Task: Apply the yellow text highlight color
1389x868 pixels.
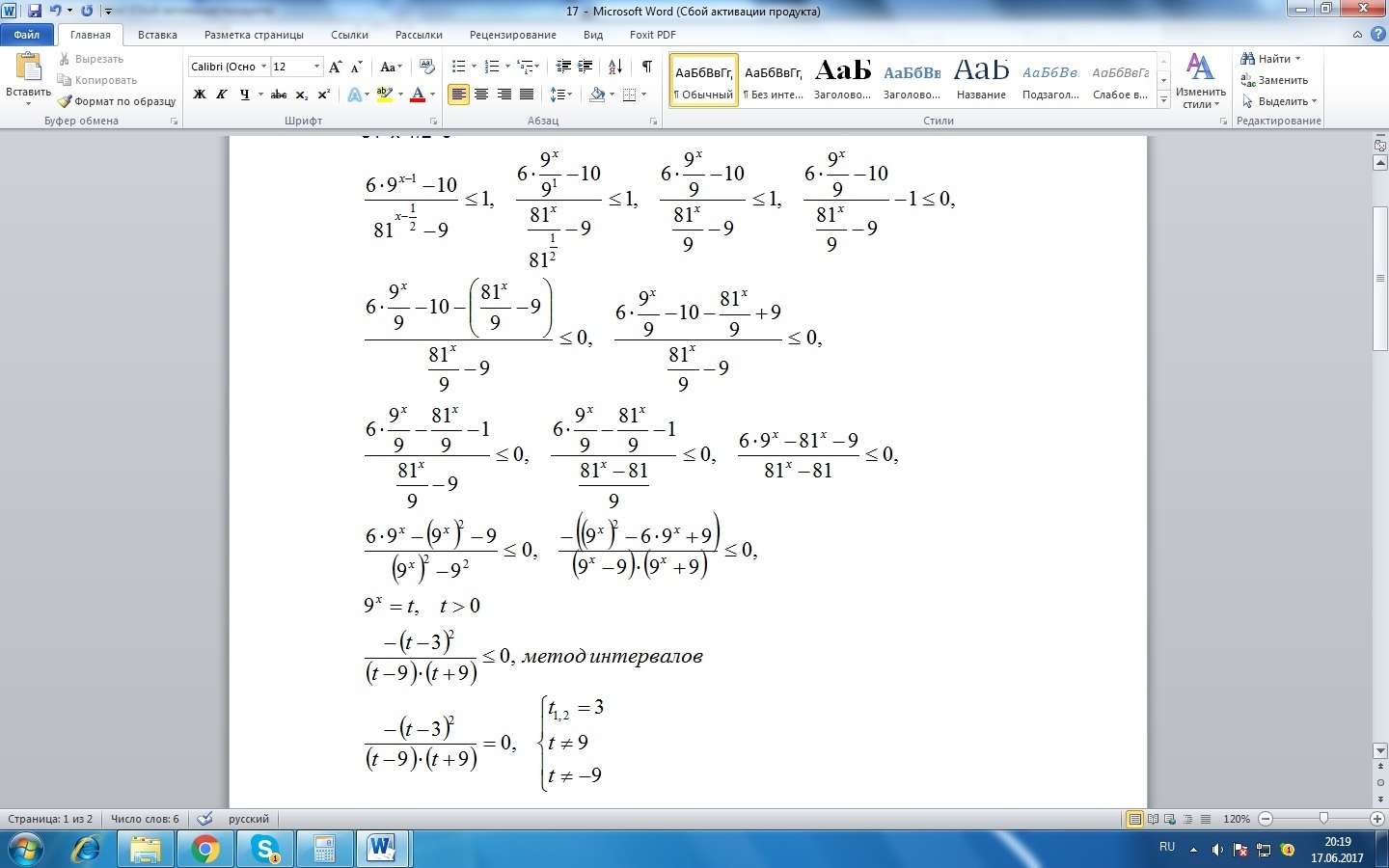Action: pos(385,95)
